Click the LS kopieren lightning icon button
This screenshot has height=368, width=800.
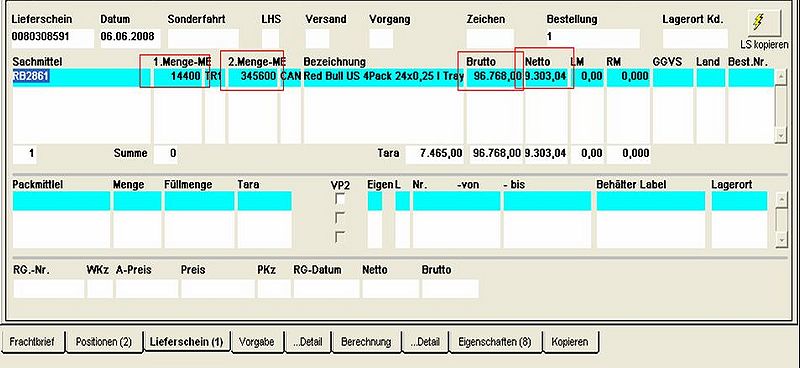tap(764, 22)
